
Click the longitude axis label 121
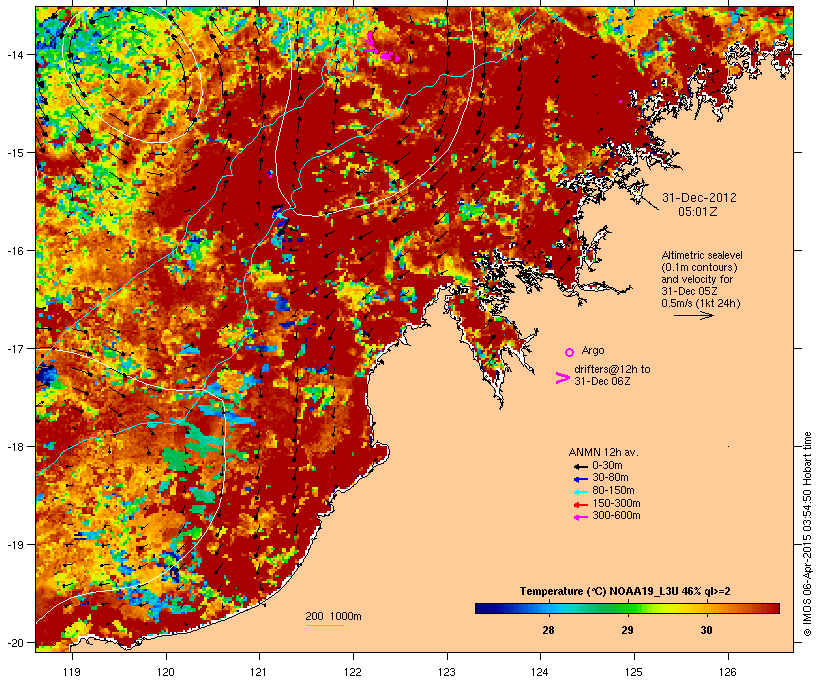pyautogui.click(x=259, y=672)
